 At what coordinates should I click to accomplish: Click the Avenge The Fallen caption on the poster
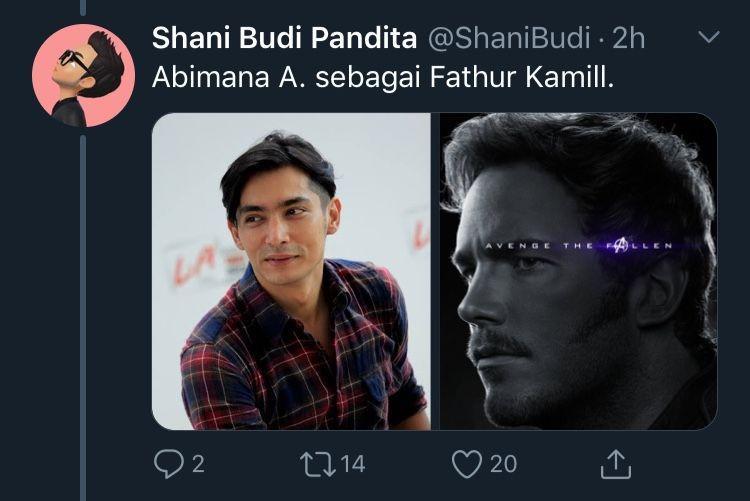point(579,246)
